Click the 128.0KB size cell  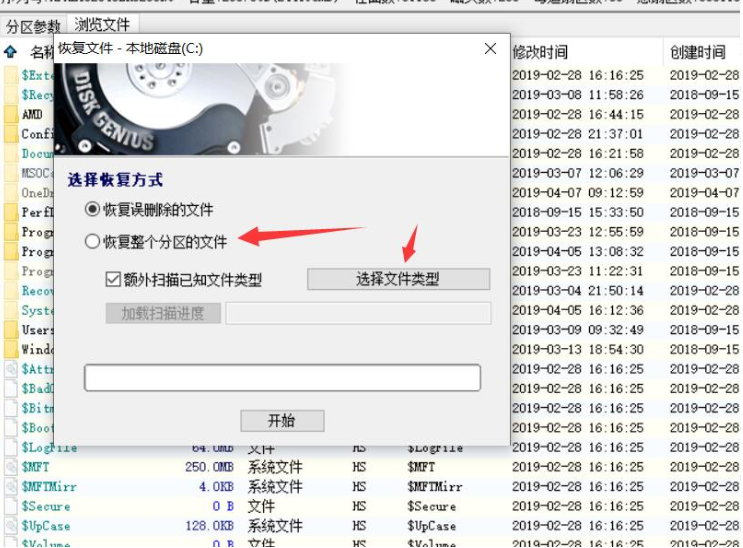[209, 526]
